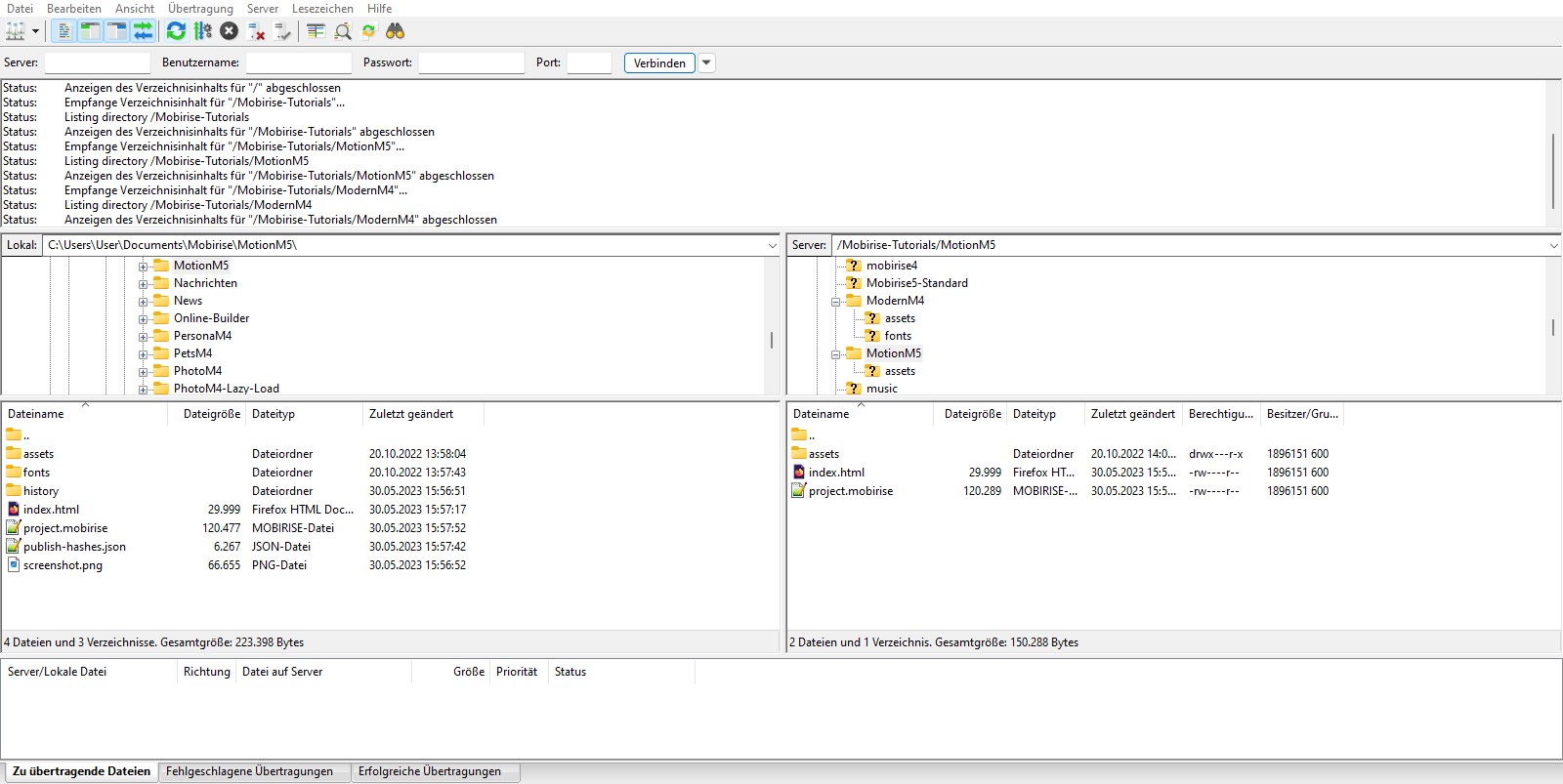Open the directory listing filters dialog

[x=316, y=31]
